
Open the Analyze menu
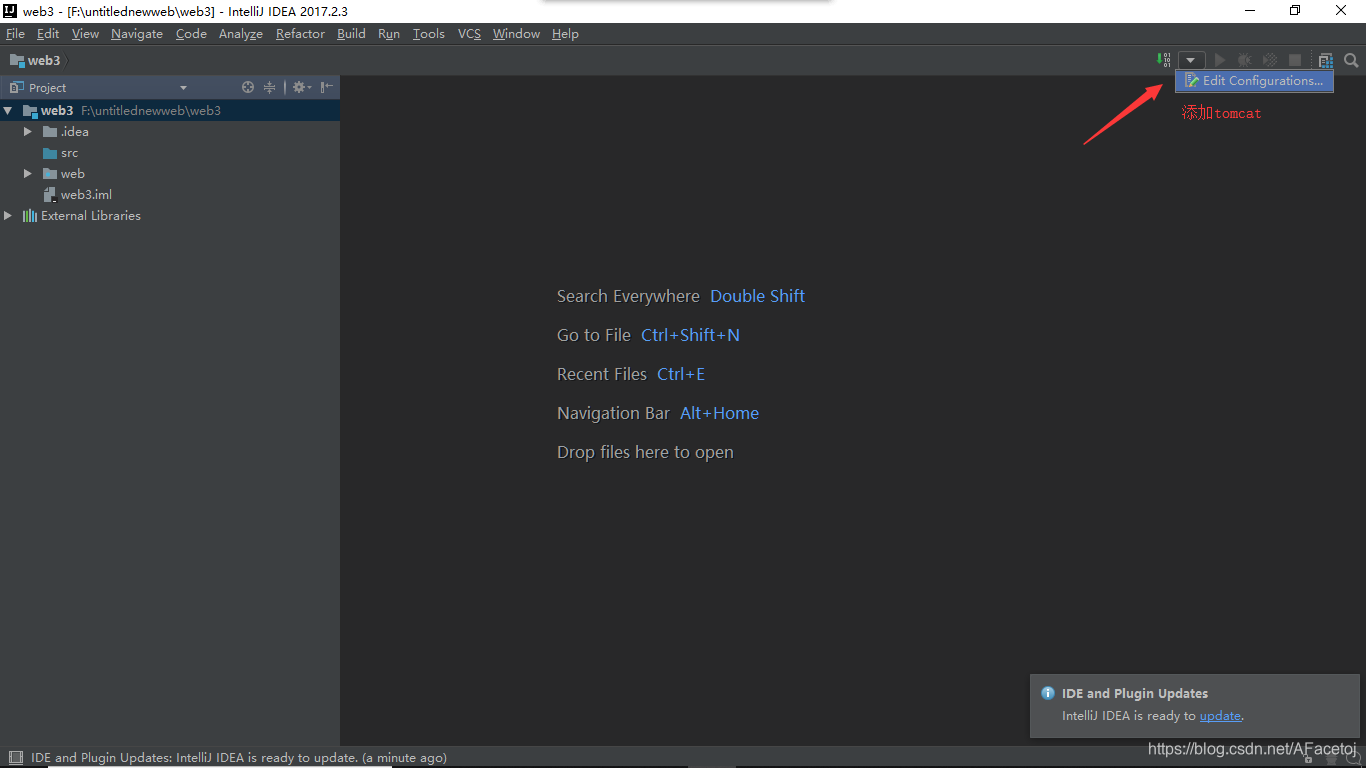point(241,34)
